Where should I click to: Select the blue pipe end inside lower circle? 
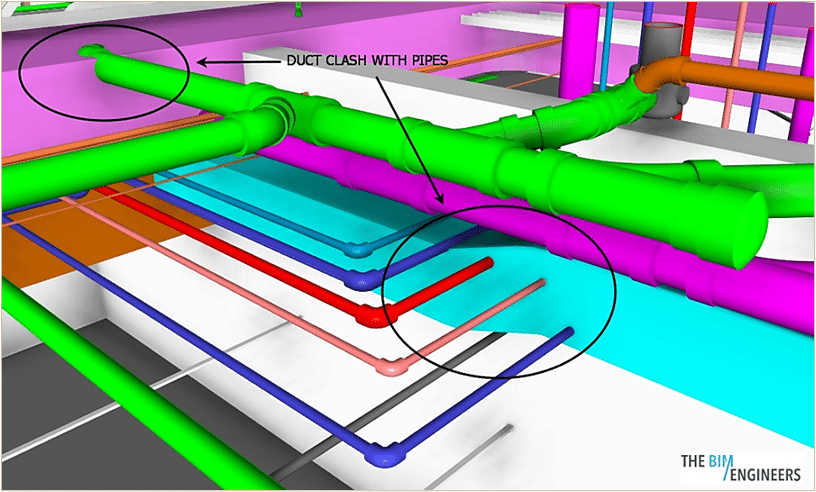point(567,333)
